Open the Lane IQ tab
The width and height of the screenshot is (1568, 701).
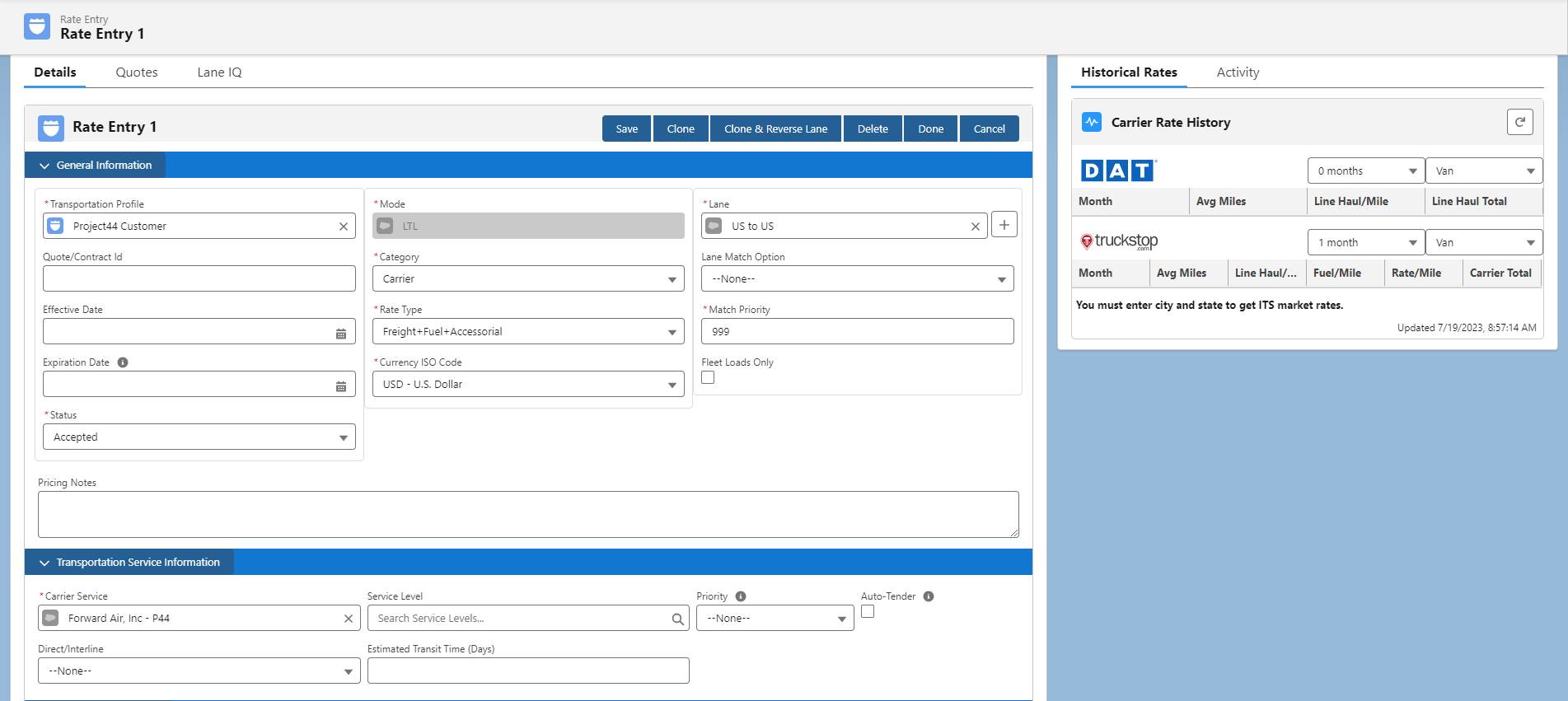[x=219, y=72]
